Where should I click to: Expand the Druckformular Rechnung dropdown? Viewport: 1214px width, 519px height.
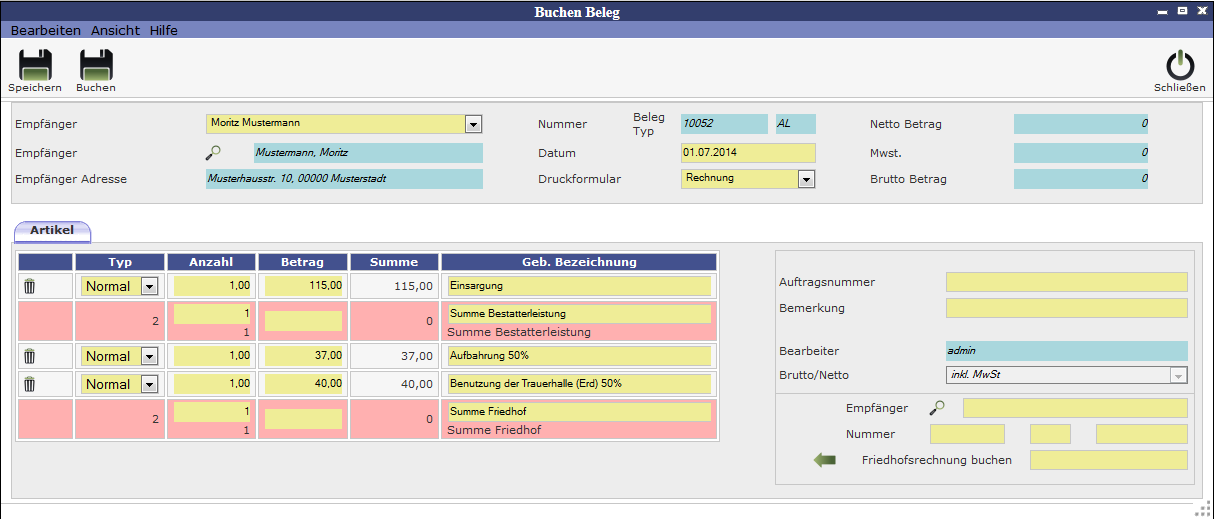click(x=806, y=179)
